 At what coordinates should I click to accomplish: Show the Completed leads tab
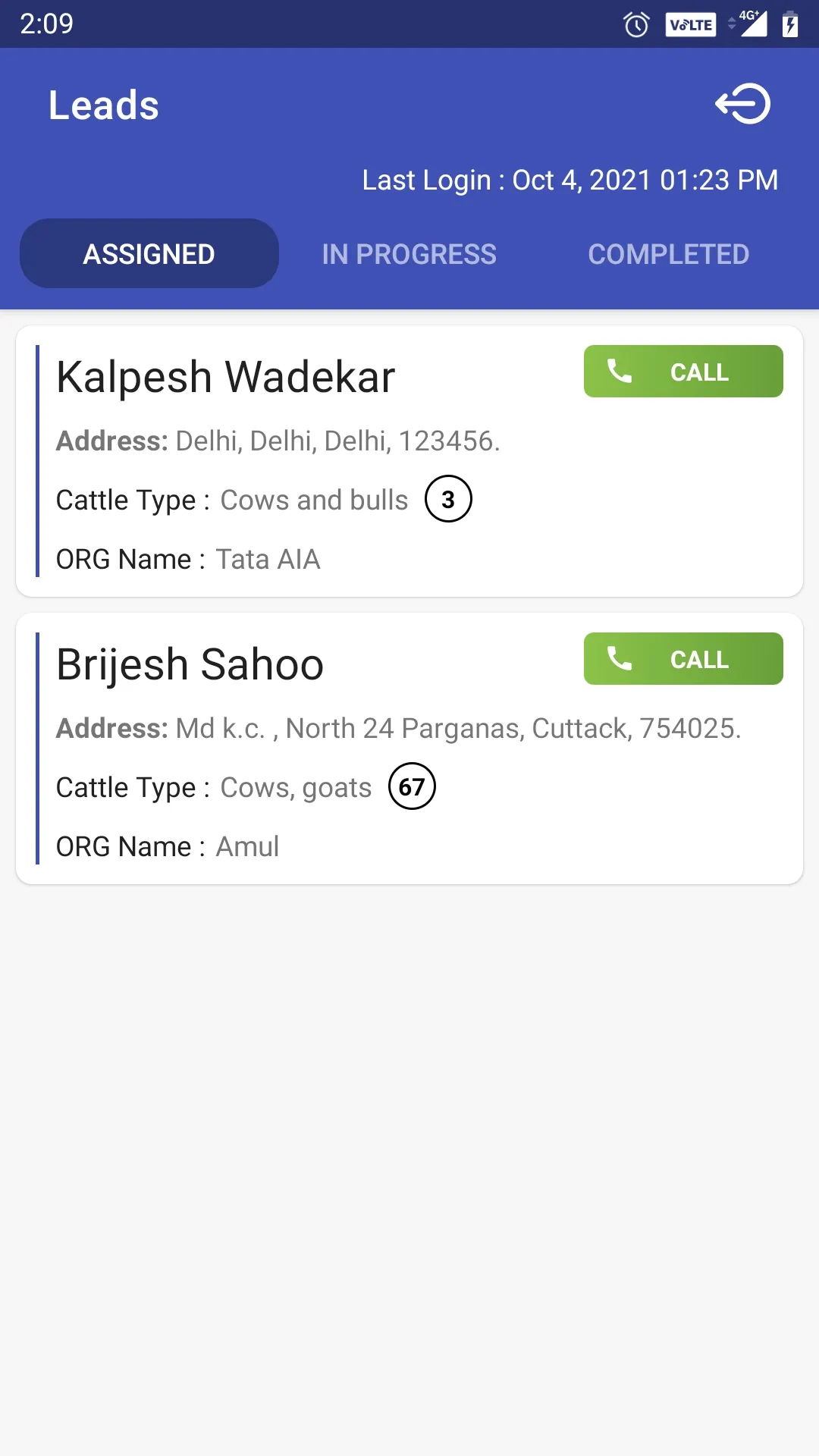pyautogui.click(x=669, y=254)
